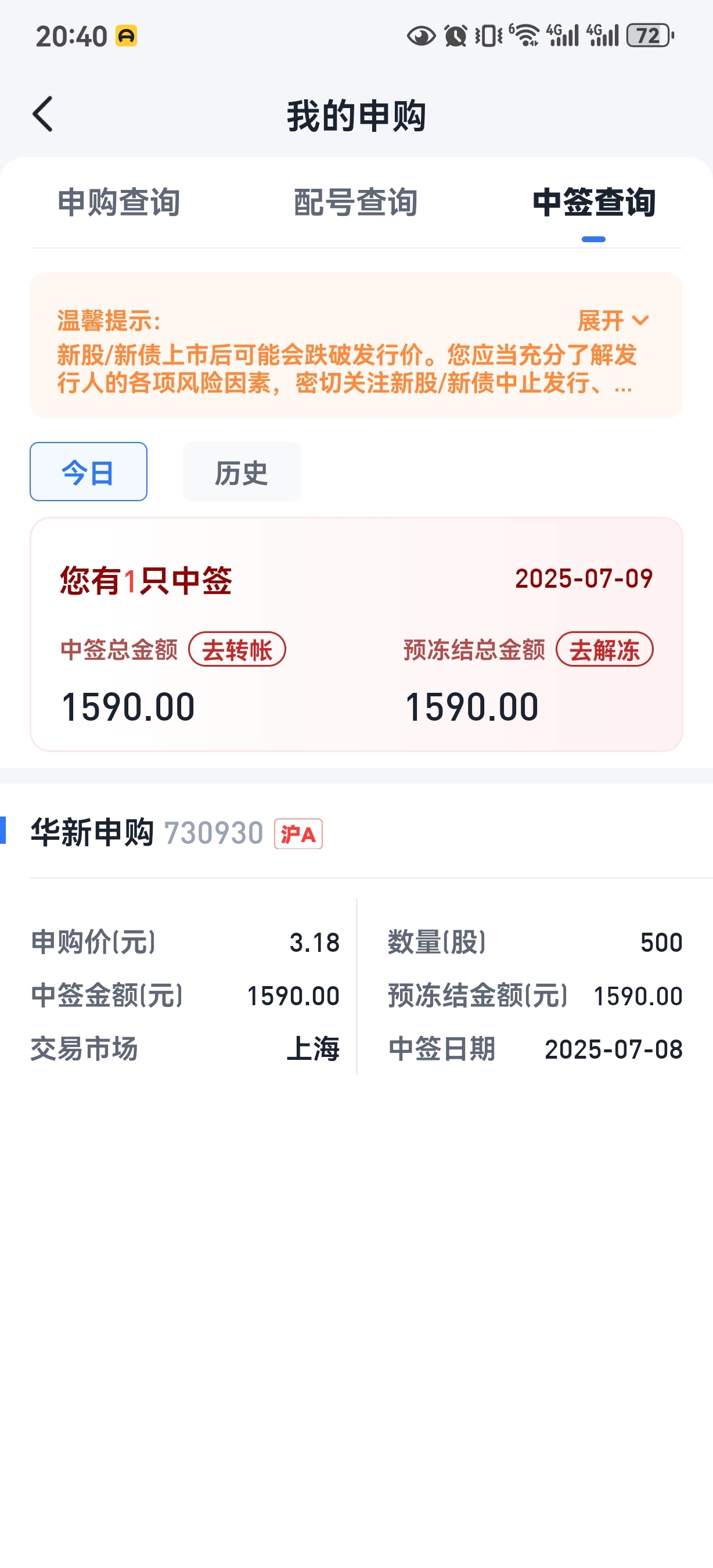Switch to the 申购查询 tab
Viewport: 713px width, 1568px height.
click(118, 203)
